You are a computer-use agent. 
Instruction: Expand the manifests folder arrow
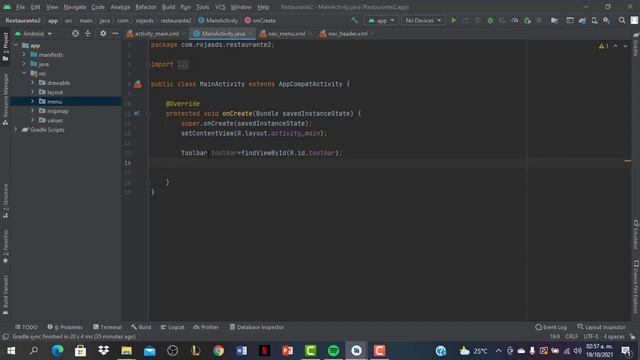tap(24, 54)
